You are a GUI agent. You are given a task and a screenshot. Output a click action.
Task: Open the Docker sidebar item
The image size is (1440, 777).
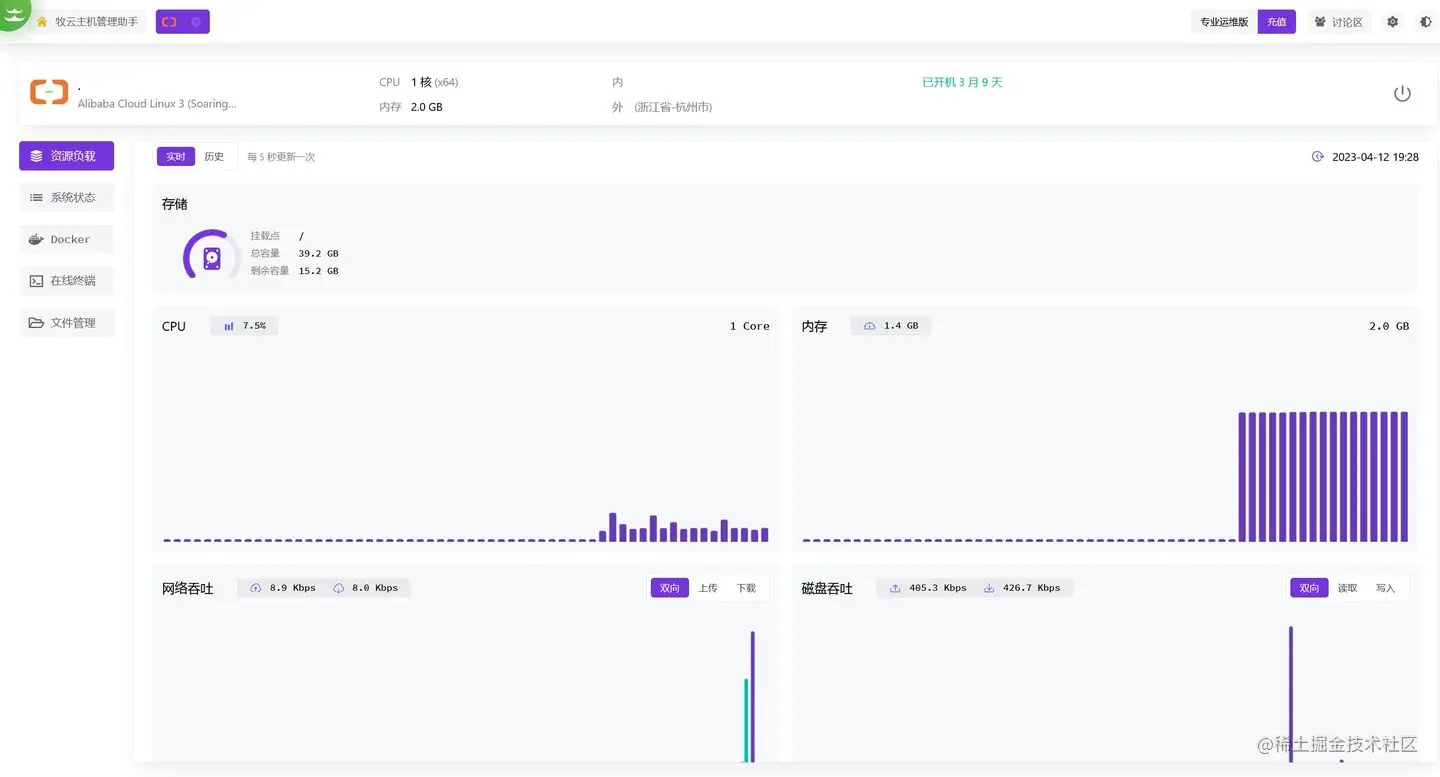(x=66, y=240)
